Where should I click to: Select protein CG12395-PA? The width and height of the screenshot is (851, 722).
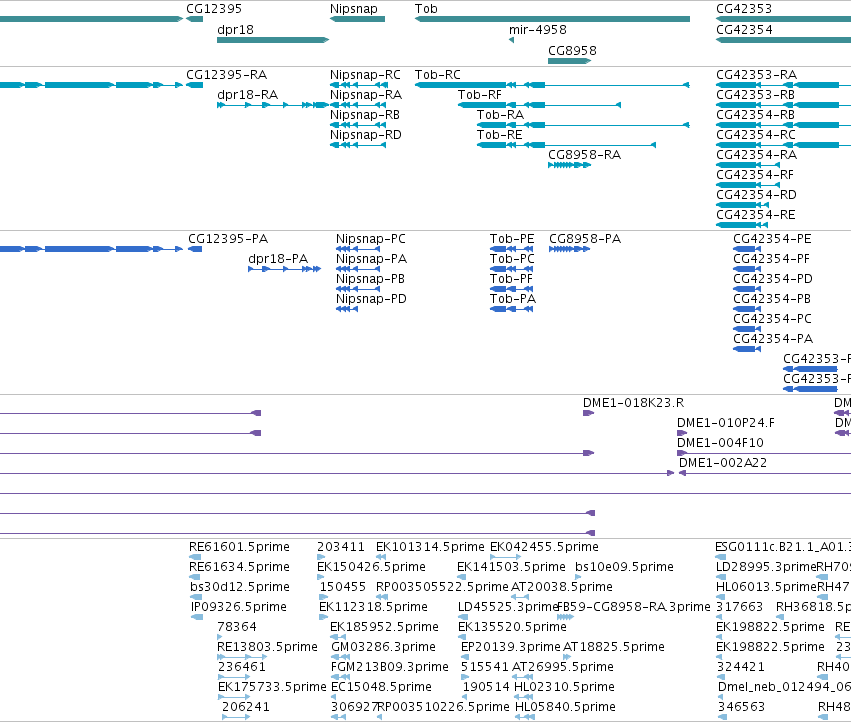coord(195,249)
